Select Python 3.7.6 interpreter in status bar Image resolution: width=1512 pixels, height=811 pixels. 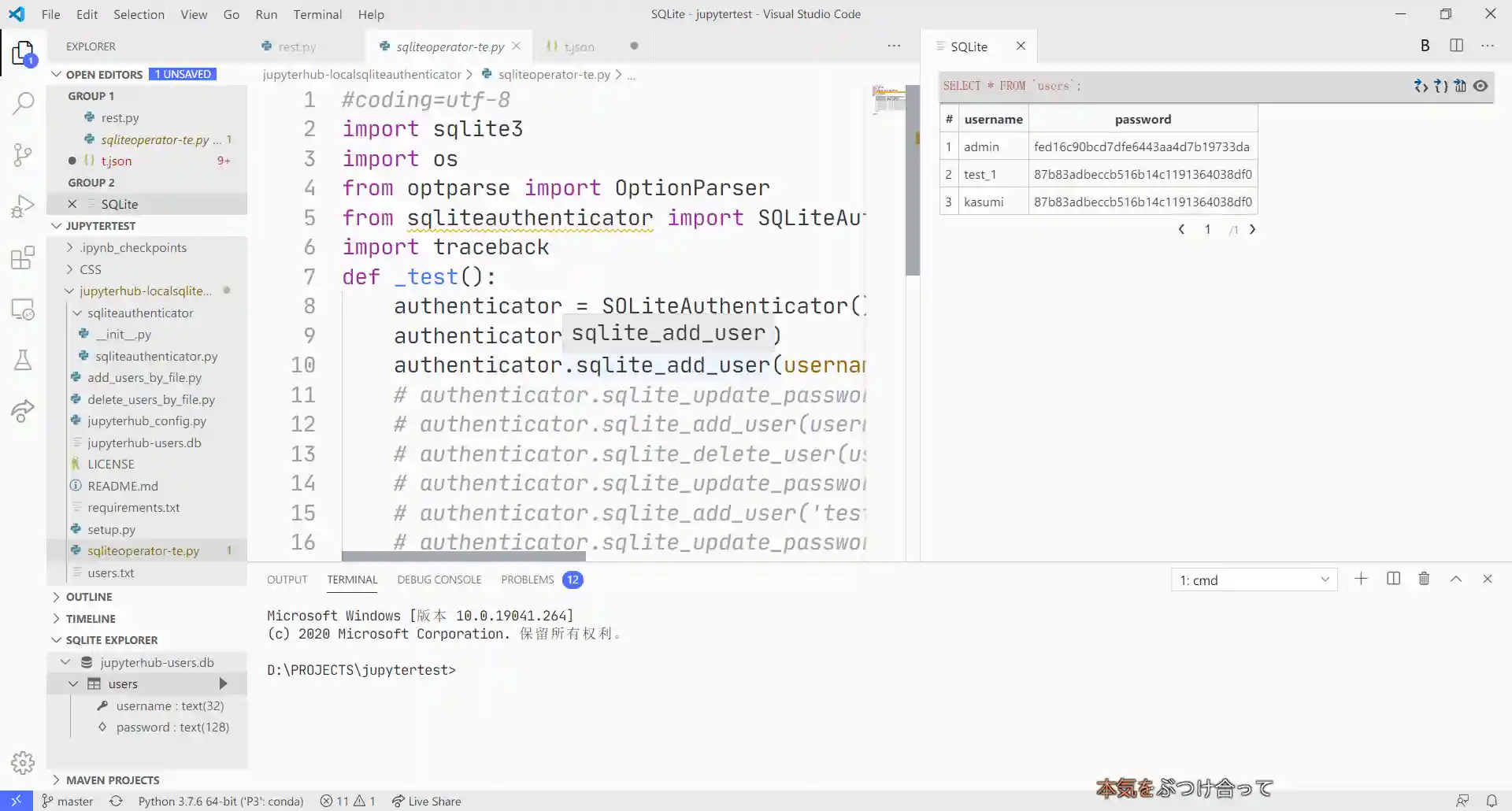220,801
